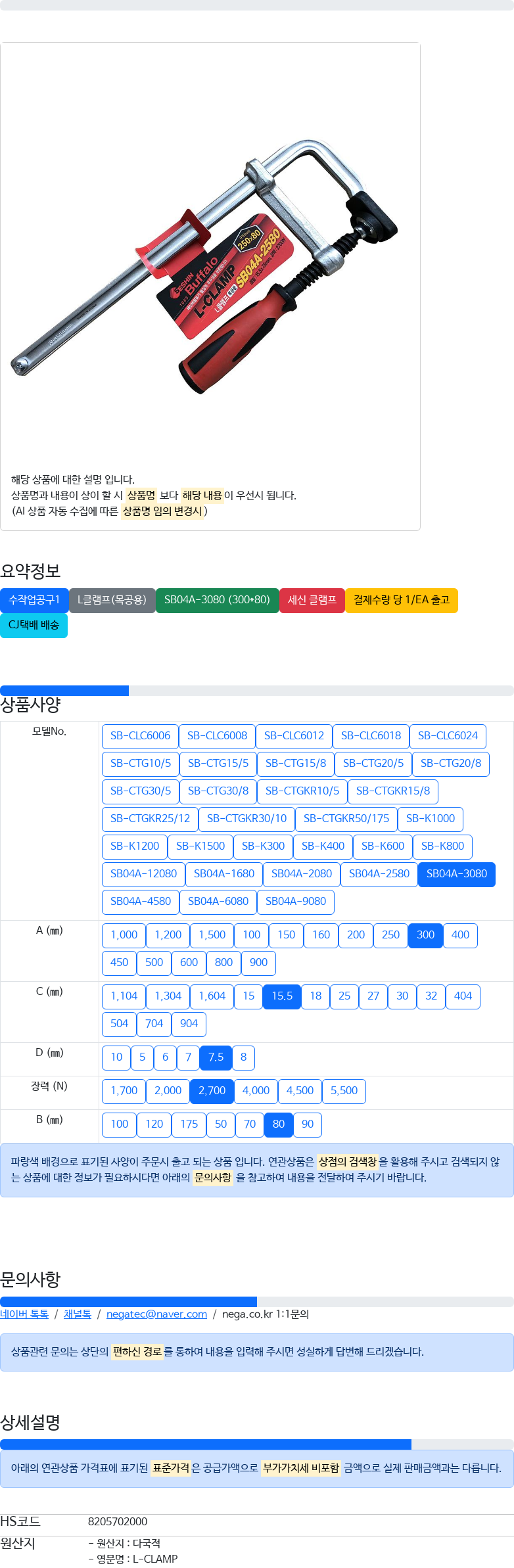Choose model SB-K300
This screenshot has height=1568, width=514.
point(263,846)
